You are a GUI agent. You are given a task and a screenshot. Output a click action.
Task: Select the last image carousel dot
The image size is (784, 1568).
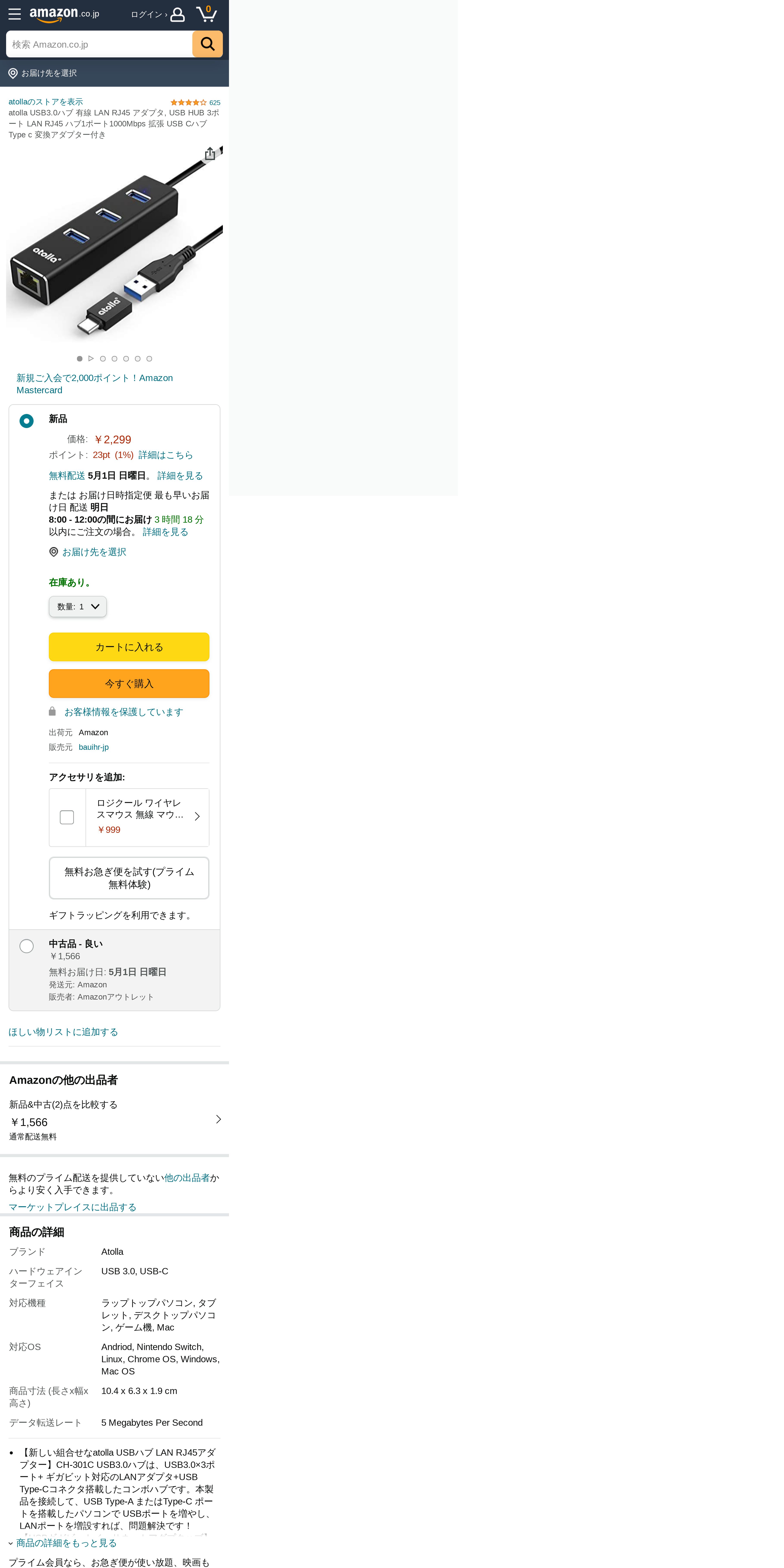pyautogui.click(x=149, y=359)
